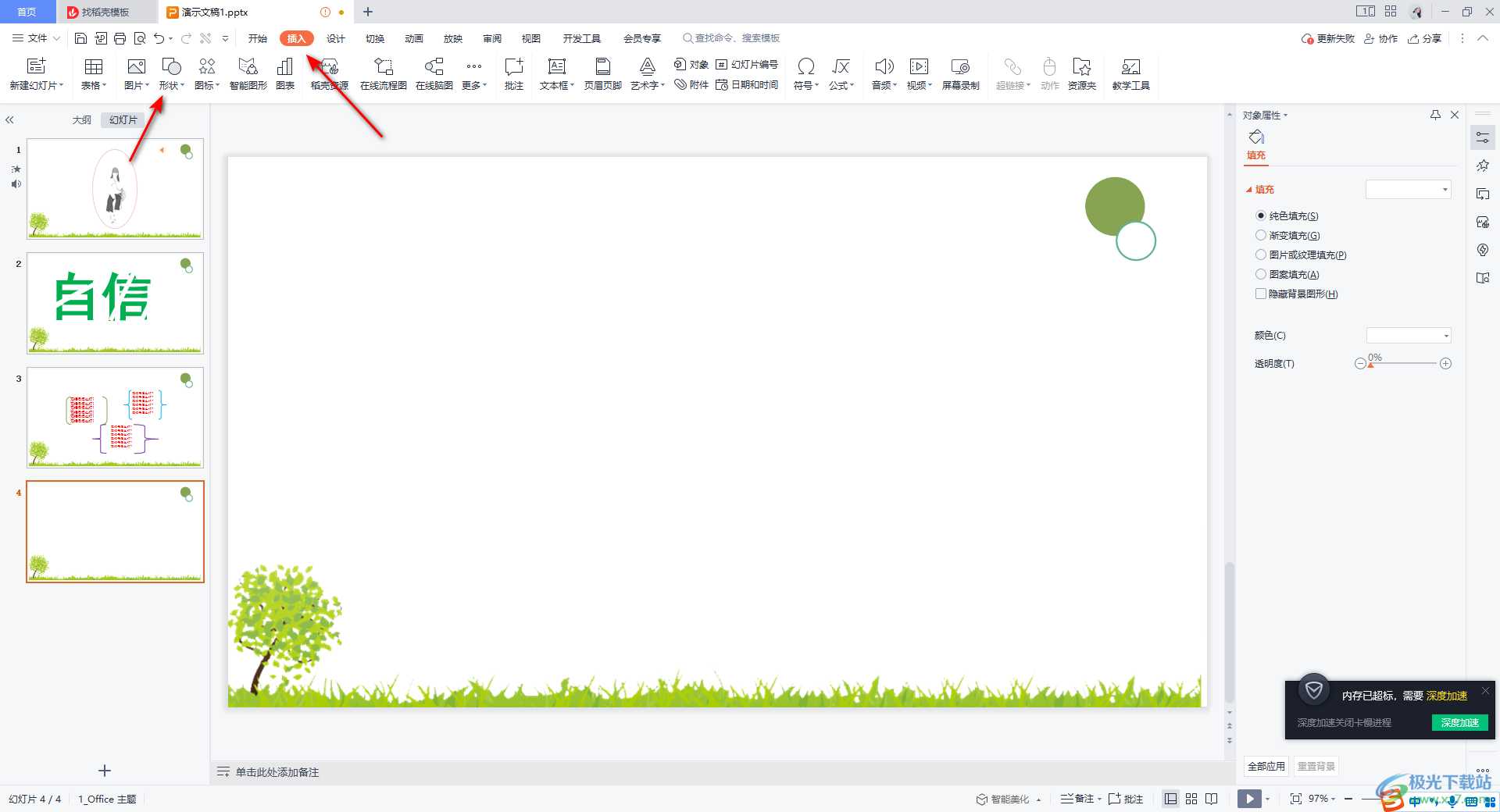Switch to the Animation (动画) tab

414,38
